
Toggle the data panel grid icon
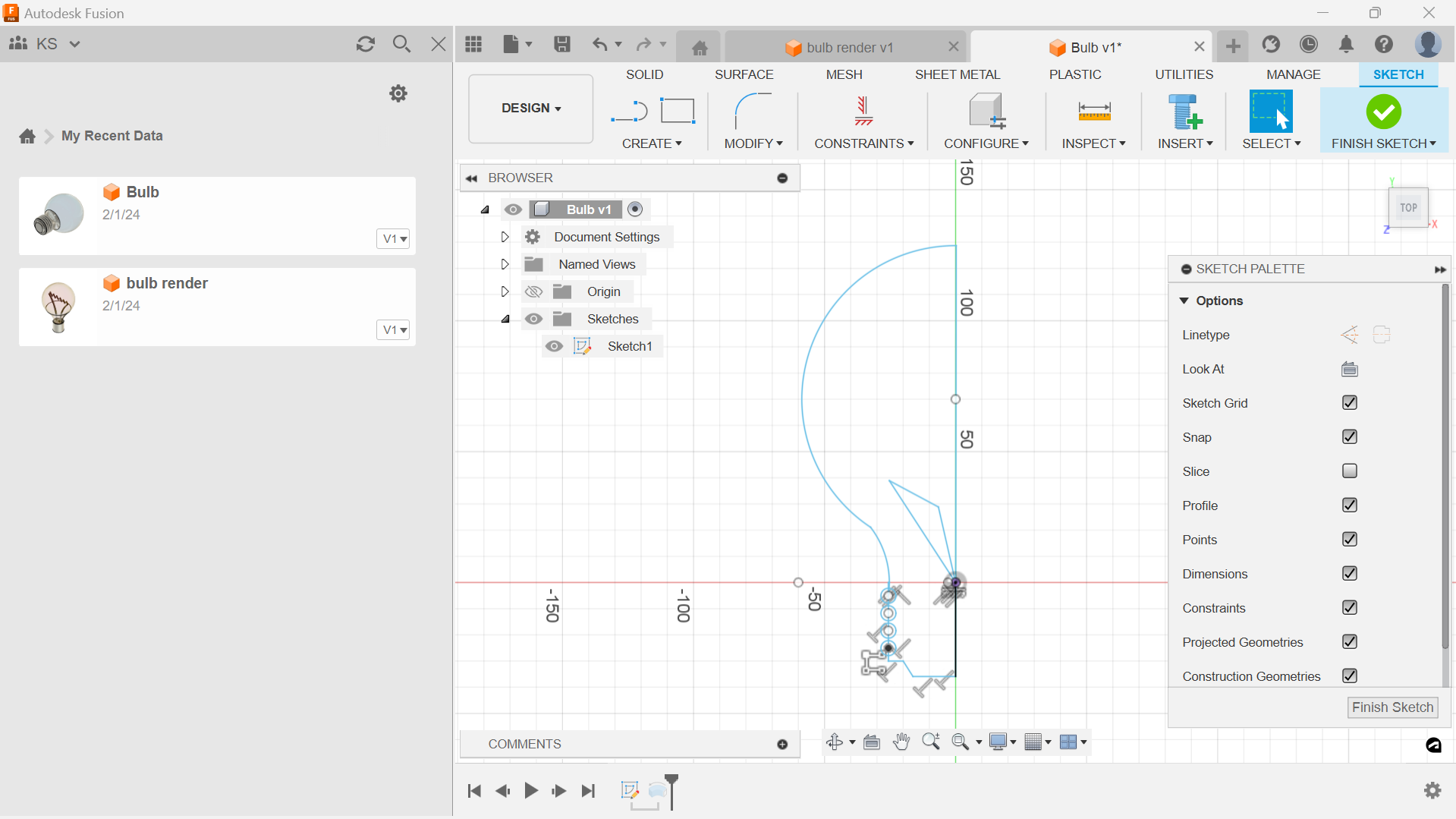click(x=473, y=45)
